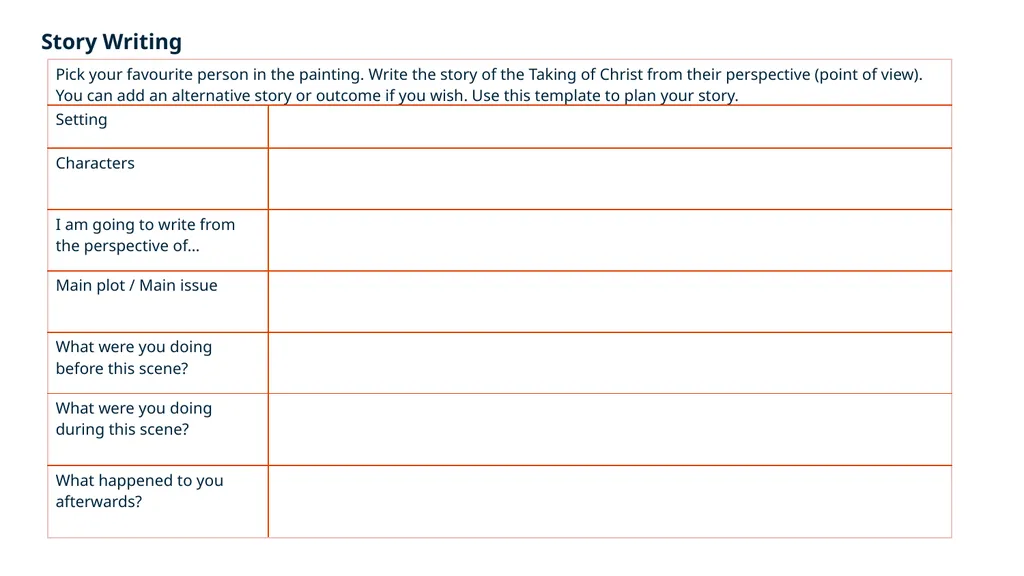
Task: Click the Characters label
Action: tap(95, 163)
